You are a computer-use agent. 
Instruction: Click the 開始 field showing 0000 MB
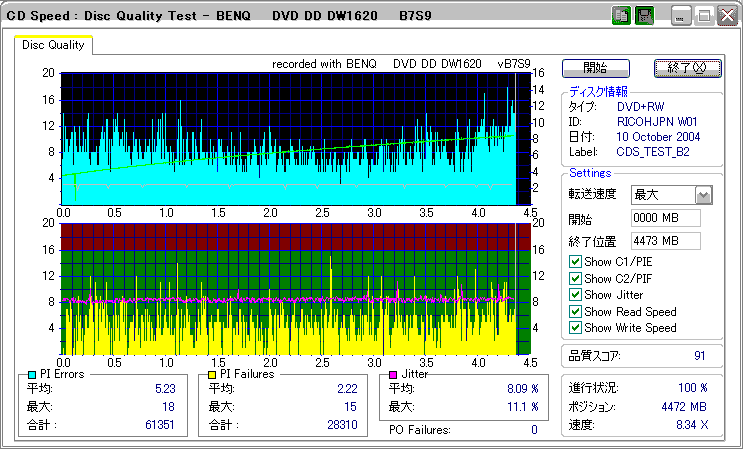(665, 218)
